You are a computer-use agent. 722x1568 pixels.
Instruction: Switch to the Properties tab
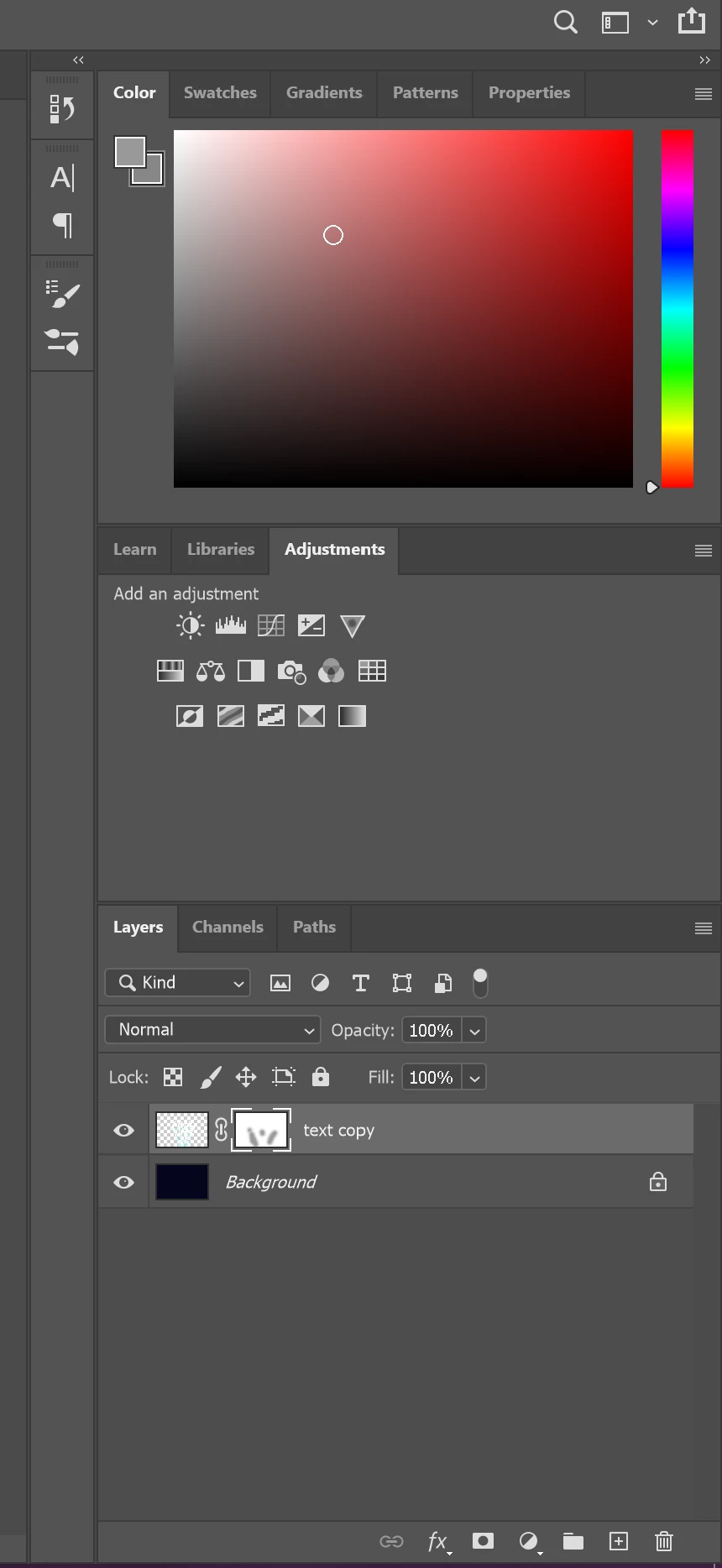tap(529, 93)
